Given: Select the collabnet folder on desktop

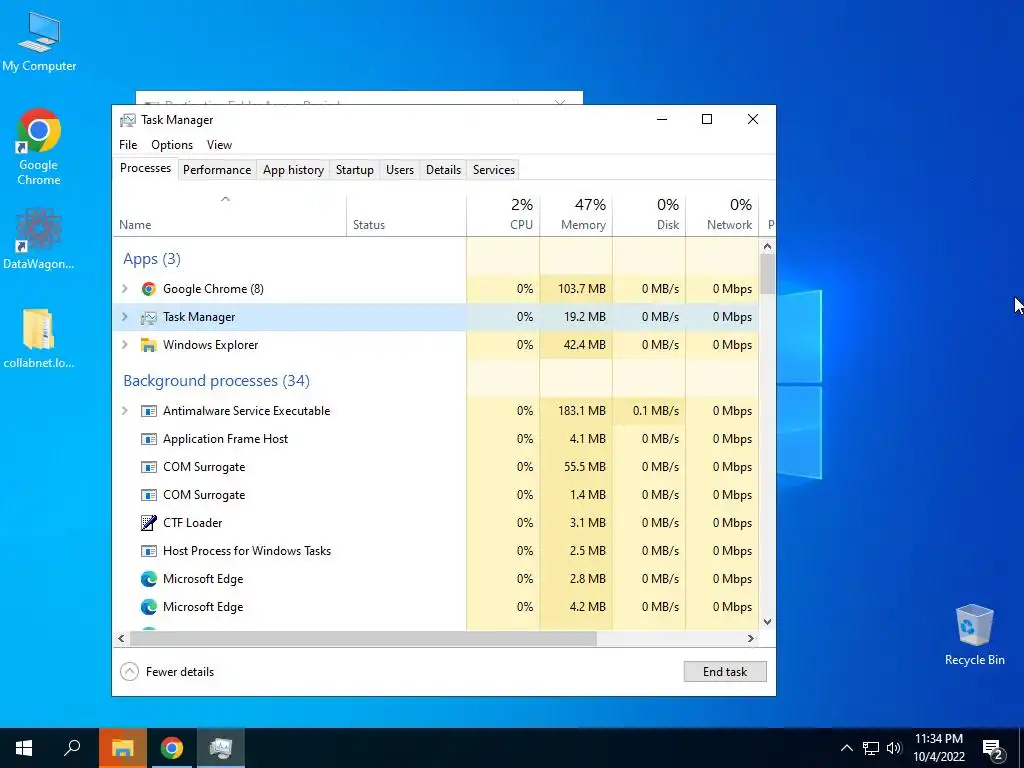Looking at the screenshot, I should 39,338.
